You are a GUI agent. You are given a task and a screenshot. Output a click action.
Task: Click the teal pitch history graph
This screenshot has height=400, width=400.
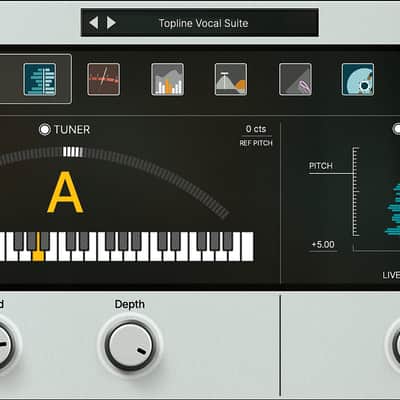click(392, 209)
